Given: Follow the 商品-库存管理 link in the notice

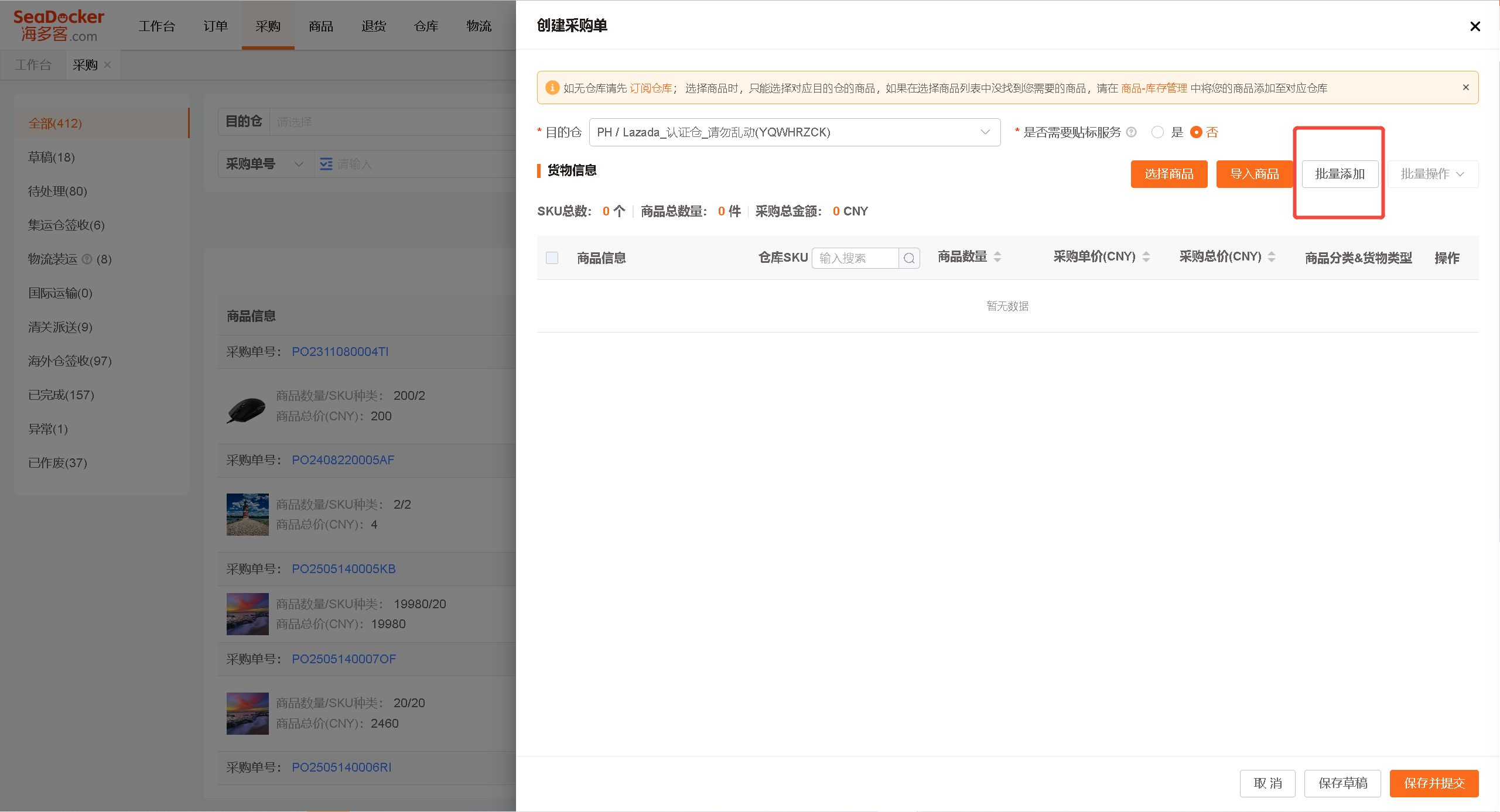Looking at the screenshot, I should tap(1154, 88).
